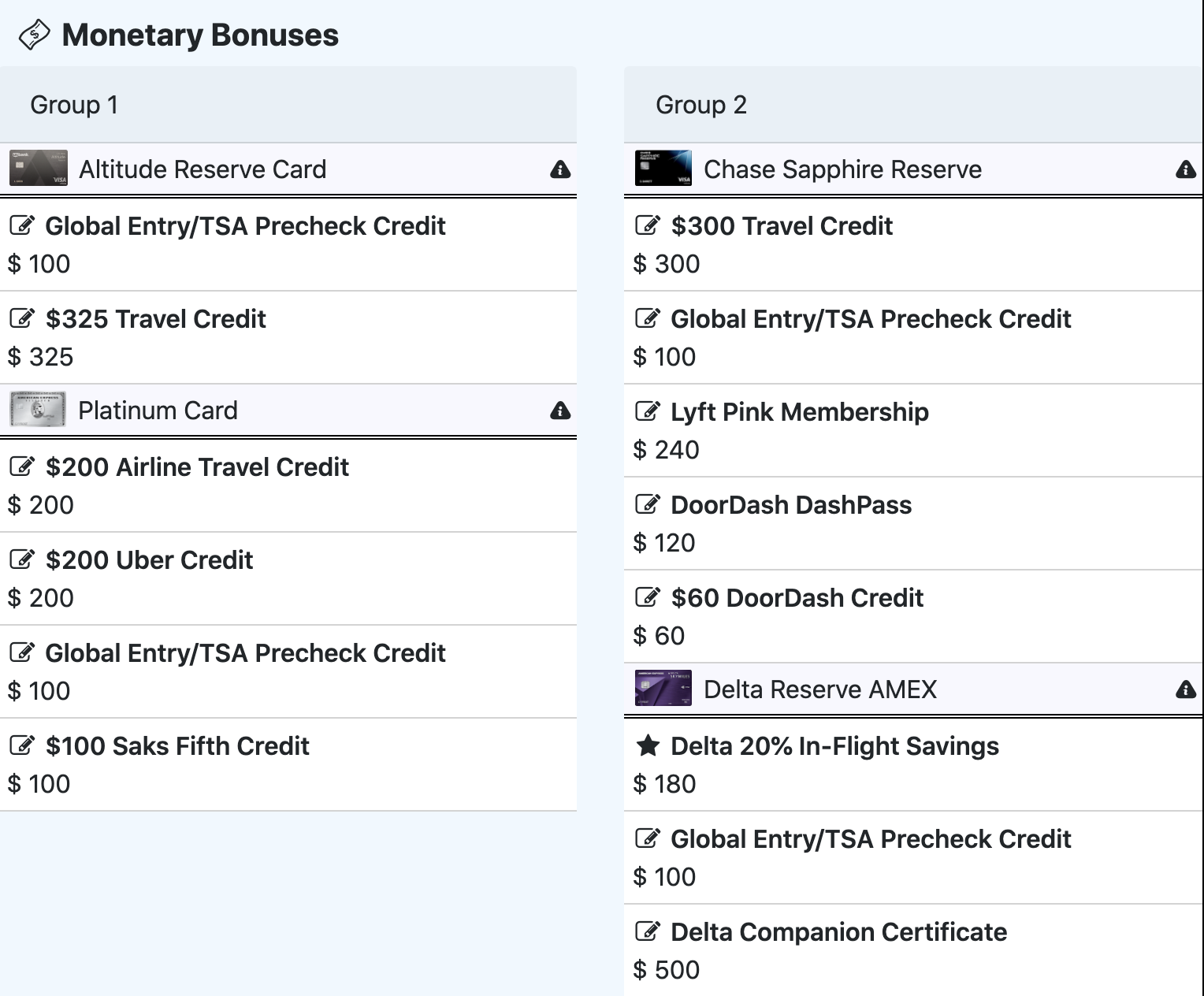This screenshot has height=996, width=1204.
Task: Edit Global Entry credit icon under Delta Reserve AMEX
Action: (648, 838)
